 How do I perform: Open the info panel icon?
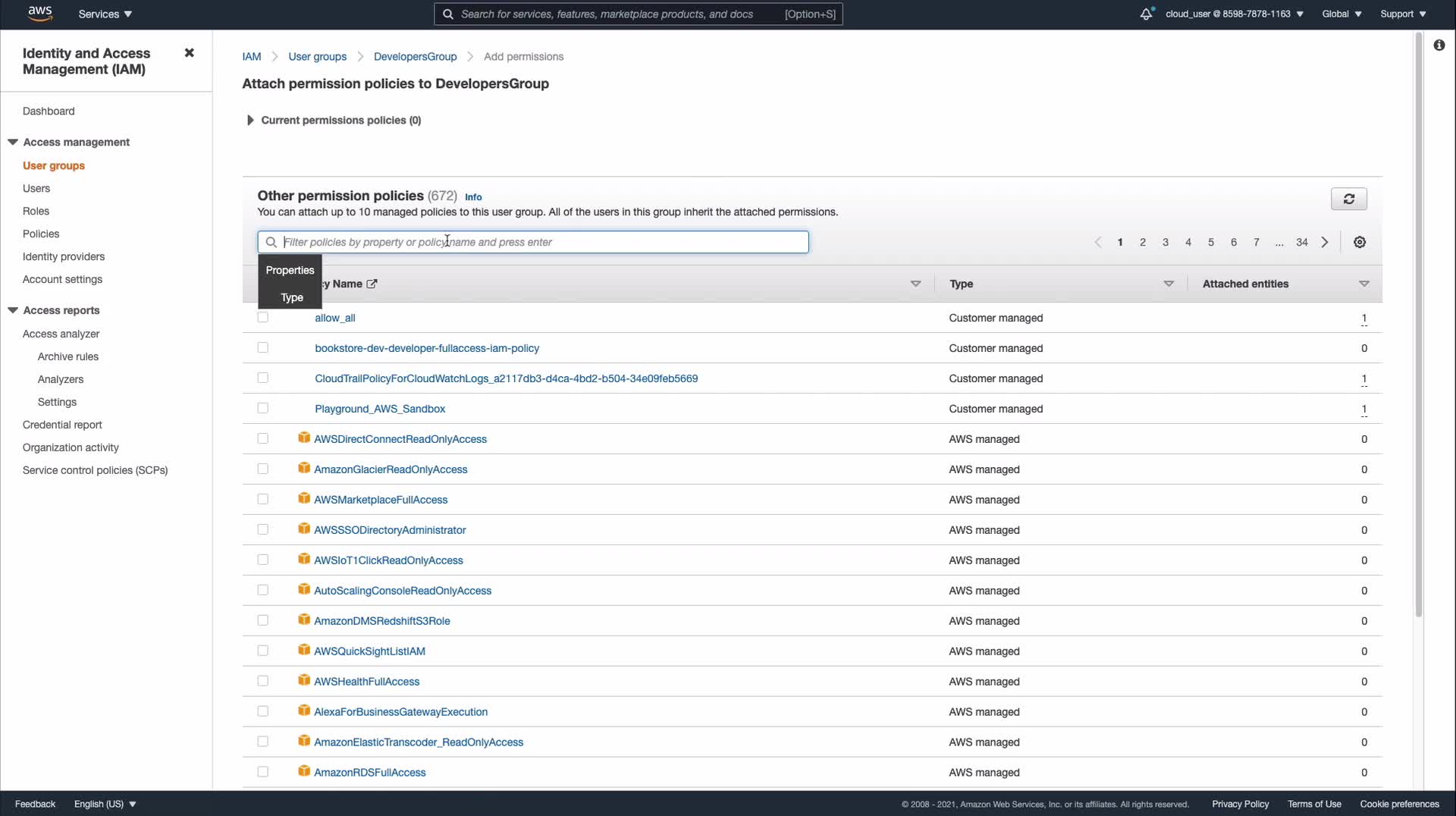click(1439, 46)
